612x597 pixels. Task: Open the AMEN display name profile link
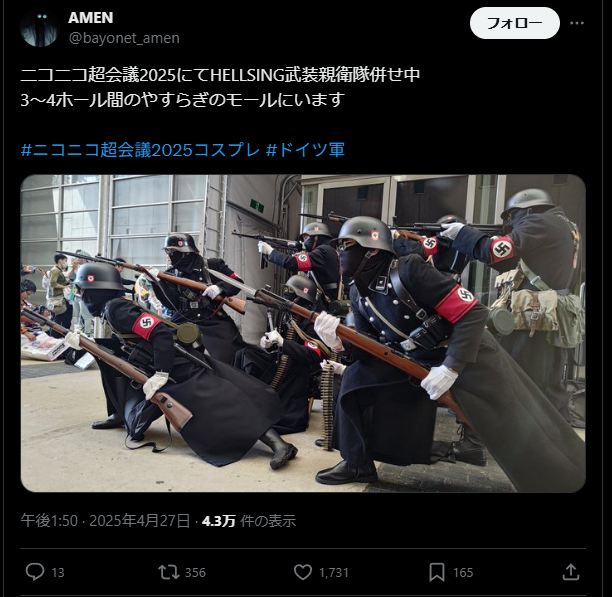click(91, 18)
